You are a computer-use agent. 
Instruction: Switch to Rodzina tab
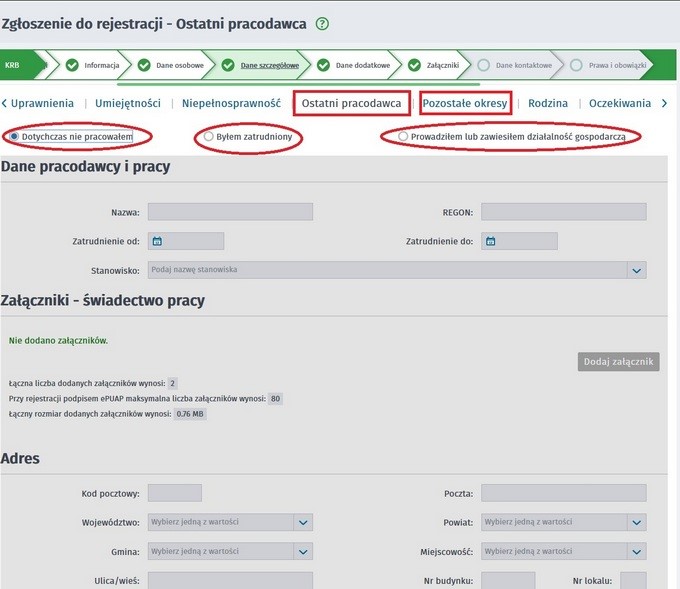tap(548, 103)
